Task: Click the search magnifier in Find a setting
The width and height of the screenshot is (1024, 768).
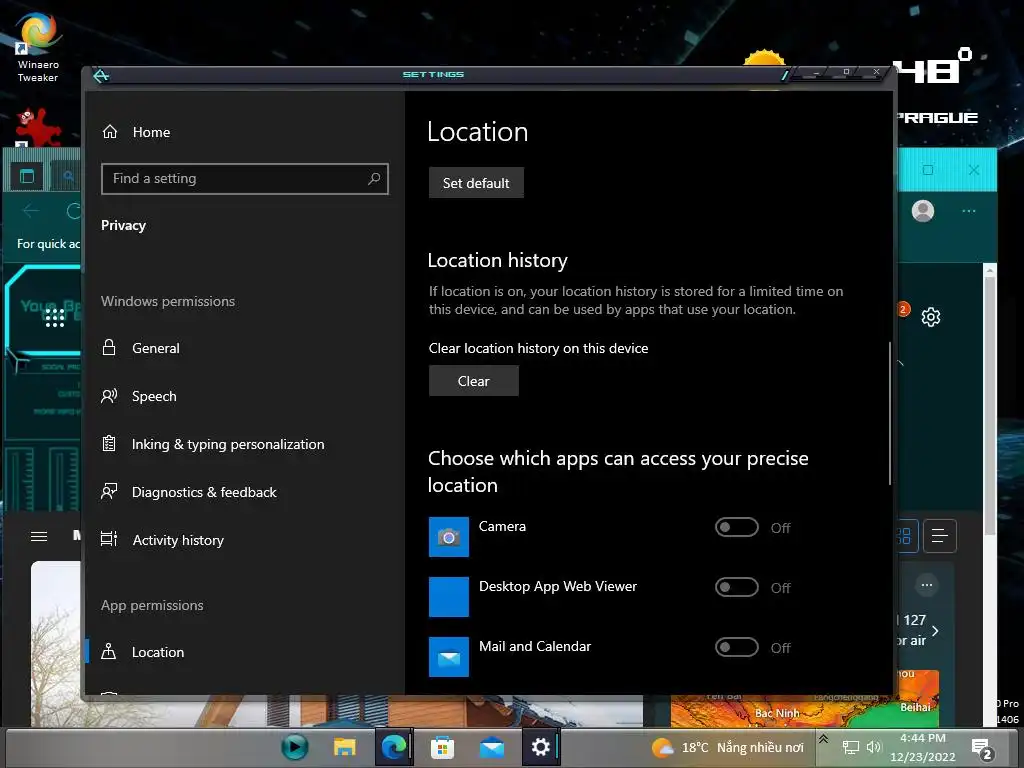Action: (x=374, y=178)
